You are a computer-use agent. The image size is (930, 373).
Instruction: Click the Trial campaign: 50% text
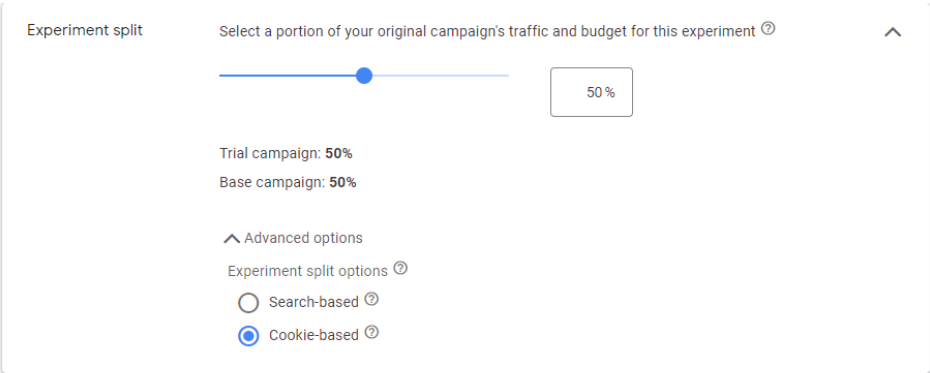click(286, 154)
